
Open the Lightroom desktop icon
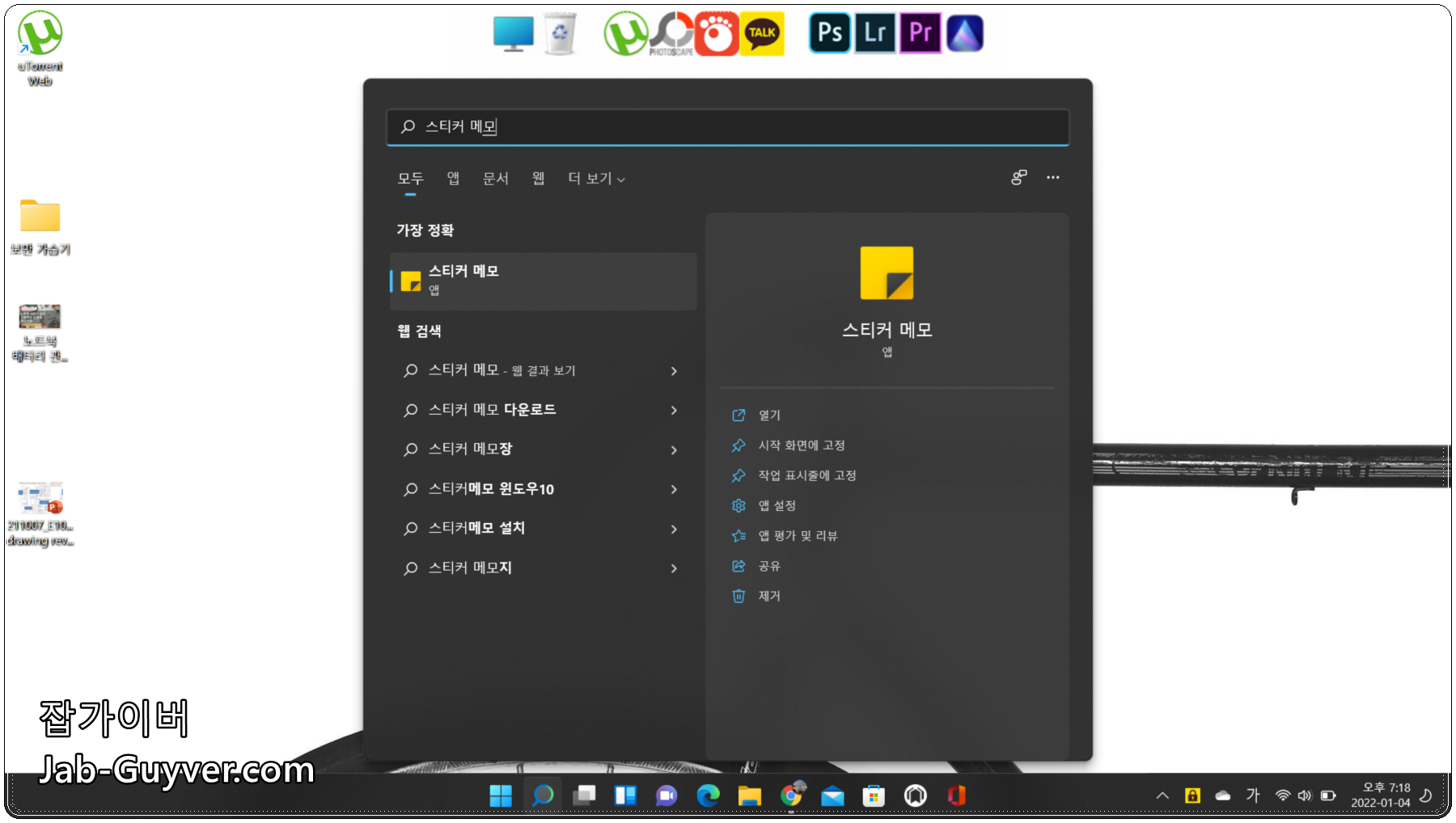(x=874, y=32)
